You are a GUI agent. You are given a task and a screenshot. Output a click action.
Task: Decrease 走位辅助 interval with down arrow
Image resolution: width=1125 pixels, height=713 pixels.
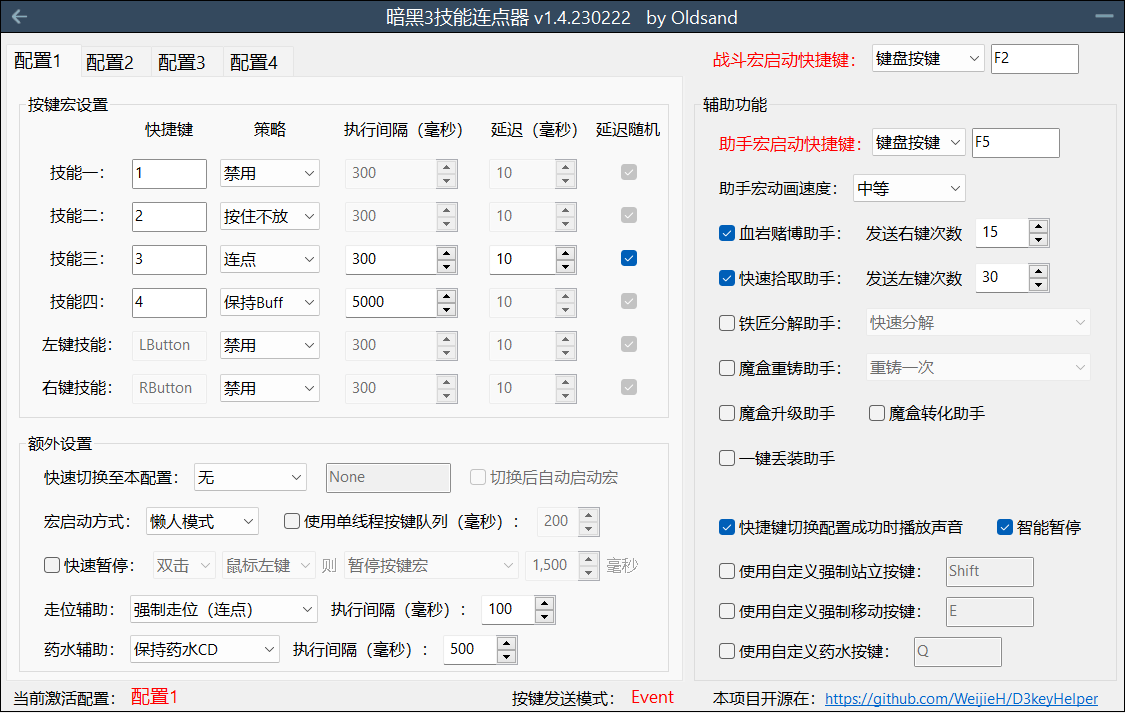(545, 617)
